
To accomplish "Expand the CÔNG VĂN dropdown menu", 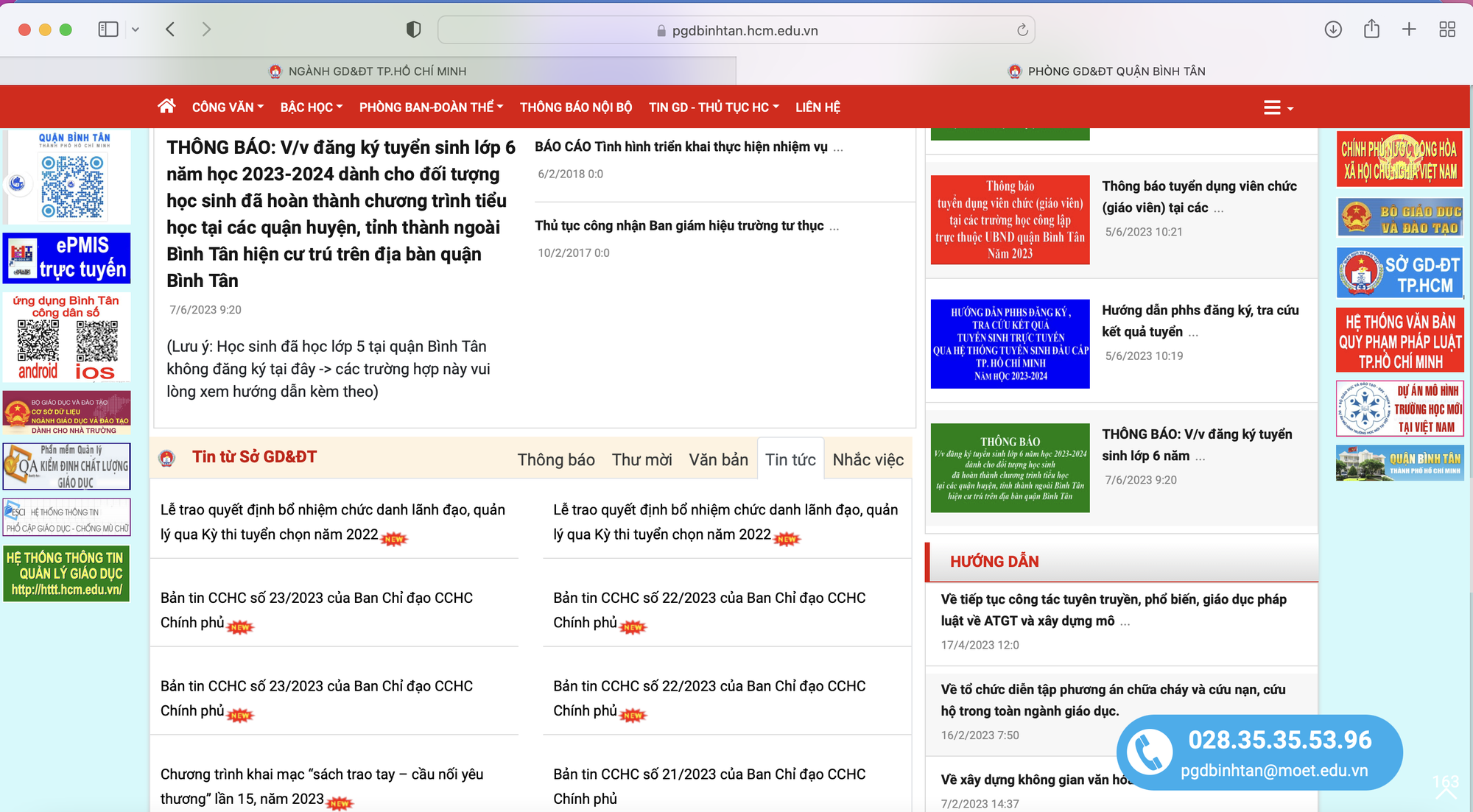I will 228,107.
